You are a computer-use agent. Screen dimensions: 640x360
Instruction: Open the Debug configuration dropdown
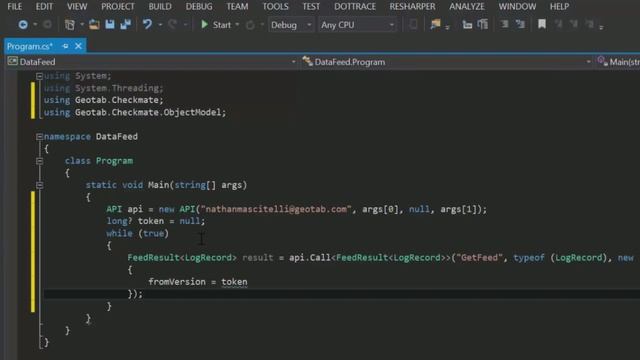(290, 25)
